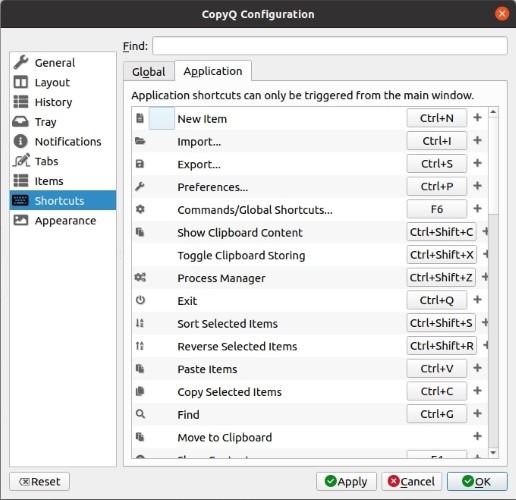
Task: Add a shortcut for Preferences
Action: click(477, 186)
